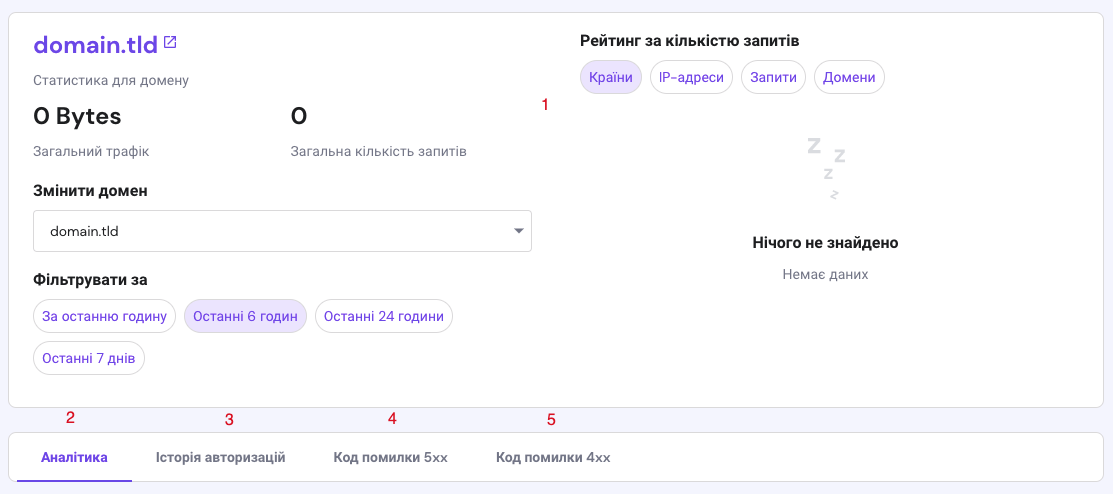Switch to Історія авторизацій tab
This screenshot has height=494, width=1113.
coord(221,458)
